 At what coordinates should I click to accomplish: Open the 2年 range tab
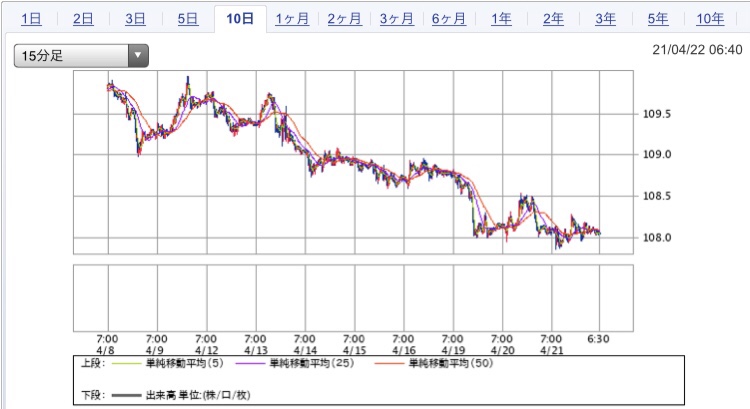click(553, 19)
